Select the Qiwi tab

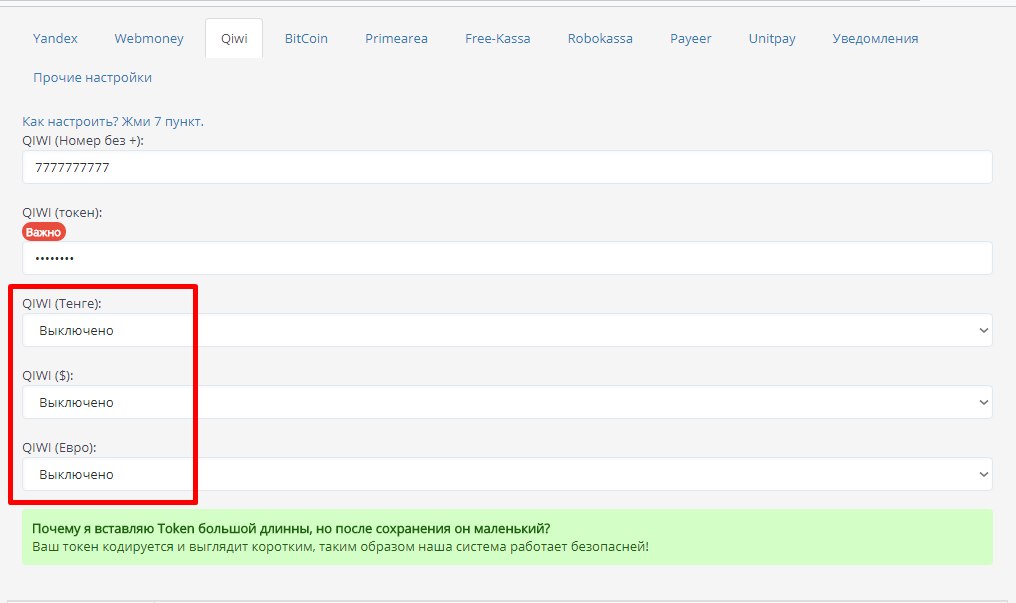tap(234, 39)
